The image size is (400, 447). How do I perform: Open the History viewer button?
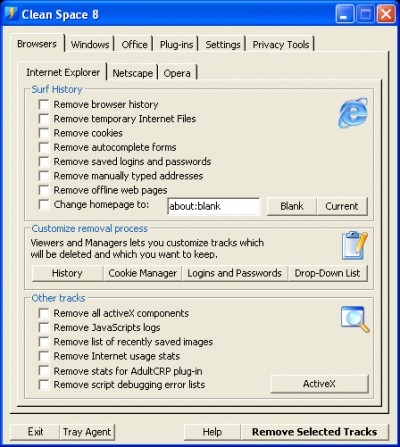pyautogui.click(x=67, y=273)
